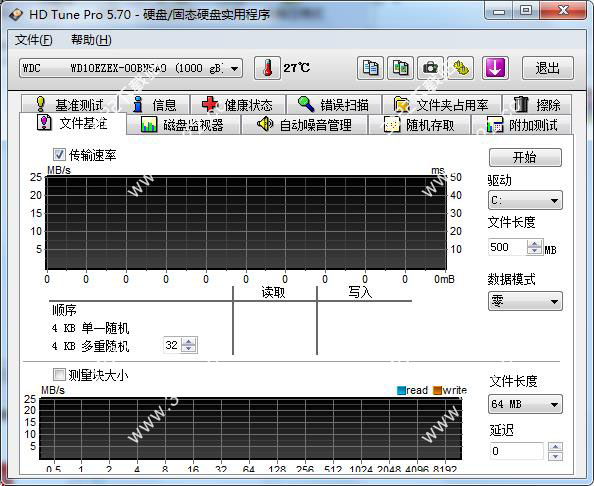Open the 健康状态 health tab
The height and width of the screenshot is (486, 594).
pyautogui.click(x=238, y=104)
